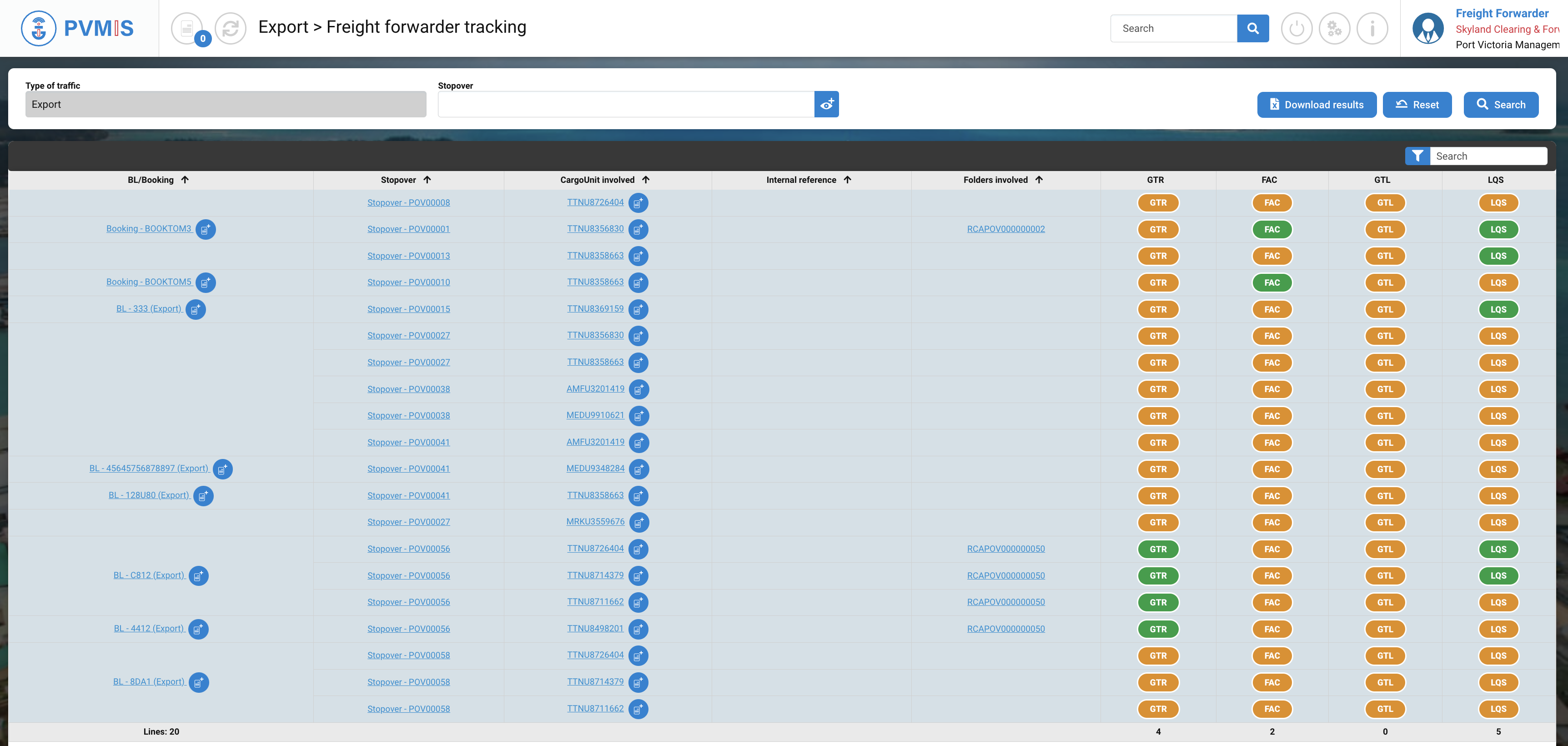The image size is (1568, 746).
Task: Click the refresh arrows icon beside the title
Action: [x=230, y=29]
